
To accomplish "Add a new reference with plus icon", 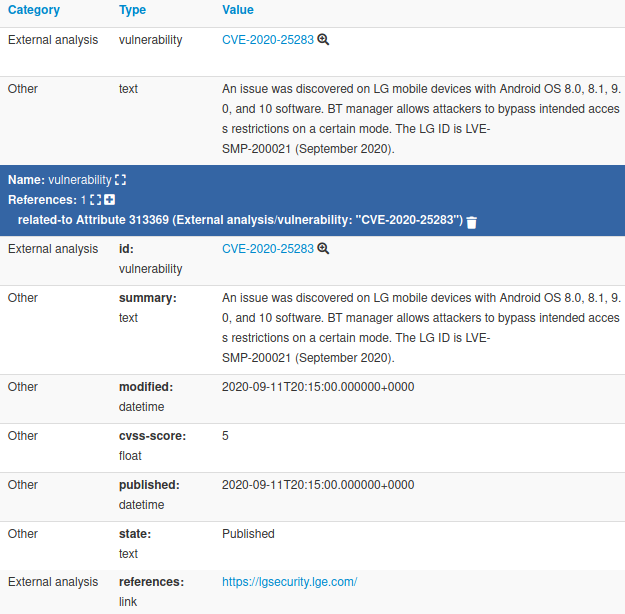I will (109, 200).
